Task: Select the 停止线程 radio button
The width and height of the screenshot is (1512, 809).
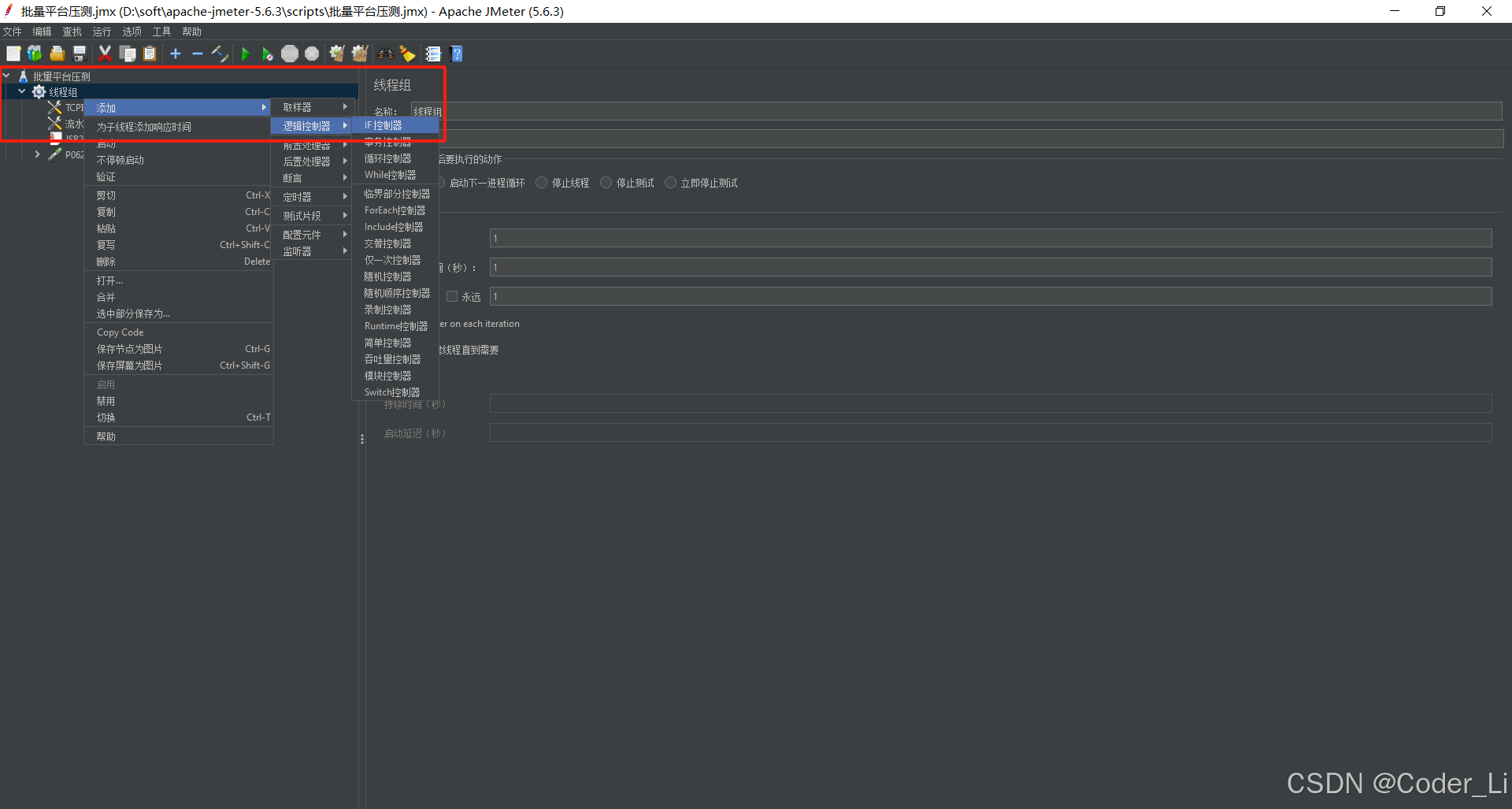Action: (x=542, y=183)
